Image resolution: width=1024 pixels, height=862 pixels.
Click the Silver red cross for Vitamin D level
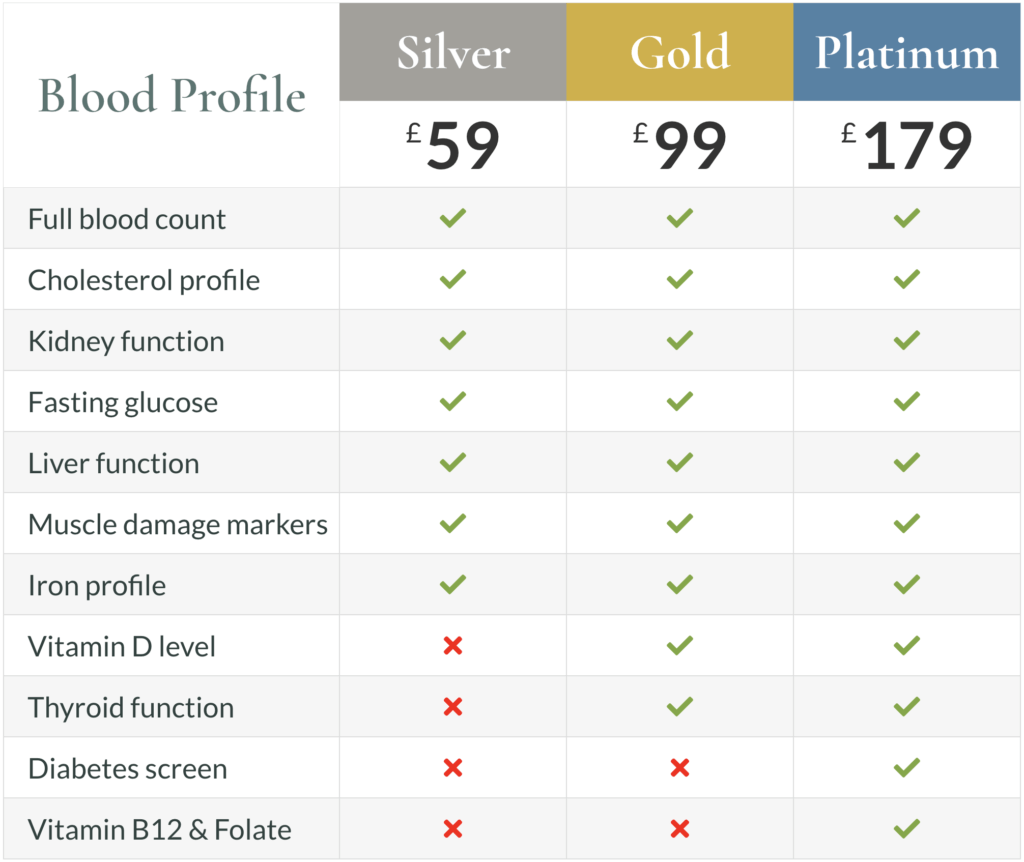click(x=453, y=646)
